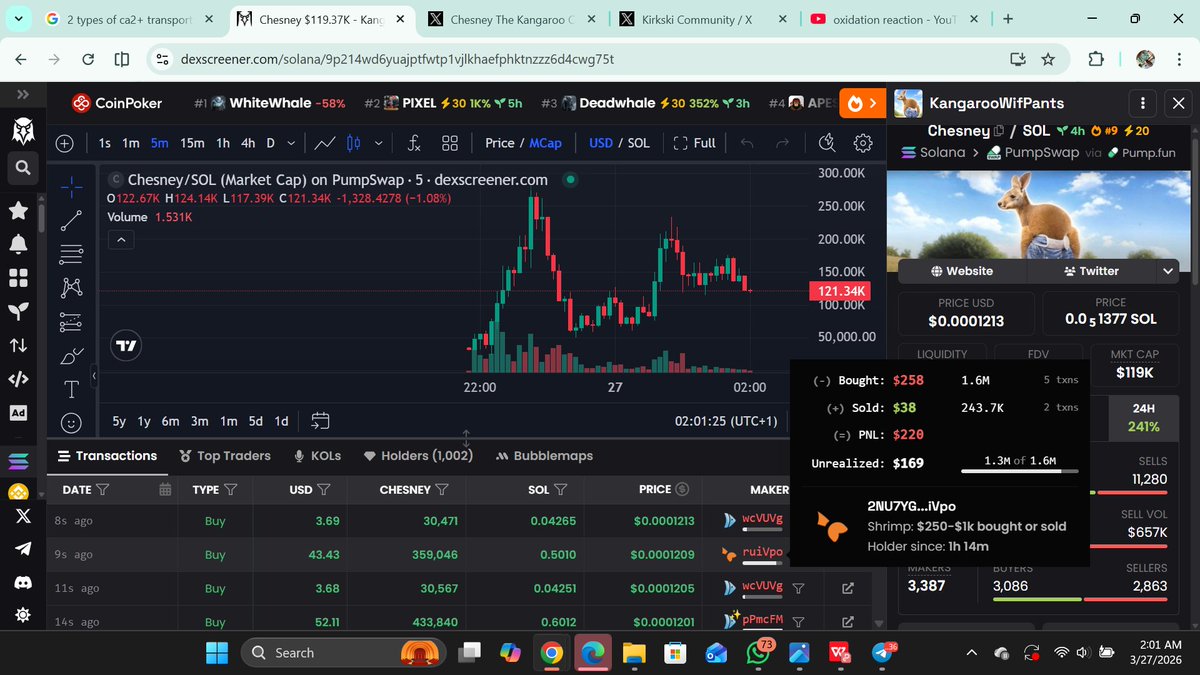The height and width of the screenshot is (675, 1200).
Task: Set chart range to 1d
Action: tap(281, 421)
